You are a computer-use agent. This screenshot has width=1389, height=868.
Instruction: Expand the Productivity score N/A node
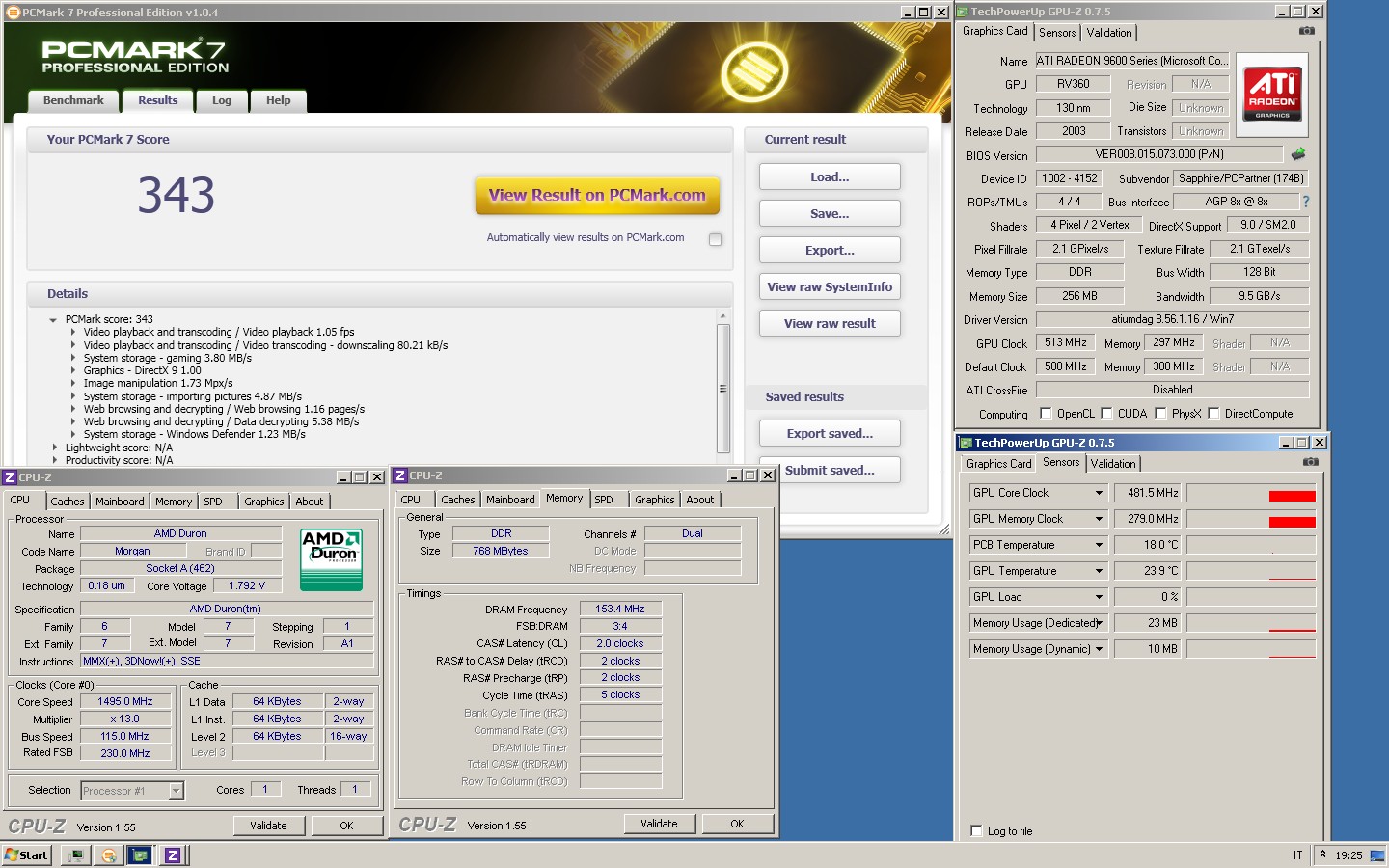[54, 460]
